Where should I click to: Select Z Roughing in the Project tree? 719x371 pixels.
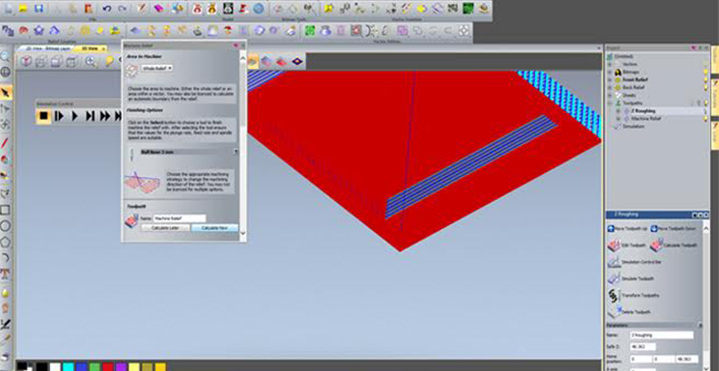click(x=643, y=111)
